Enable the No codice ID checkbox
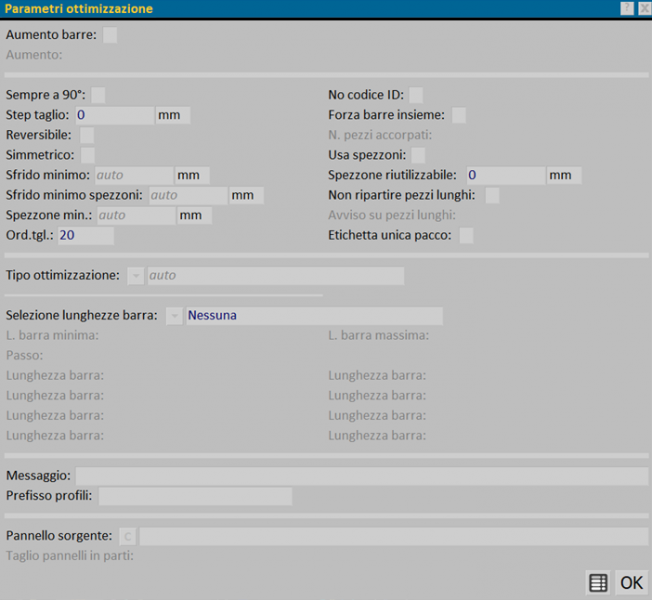Screen dimensions: 652x600 [x=416, y=95]
